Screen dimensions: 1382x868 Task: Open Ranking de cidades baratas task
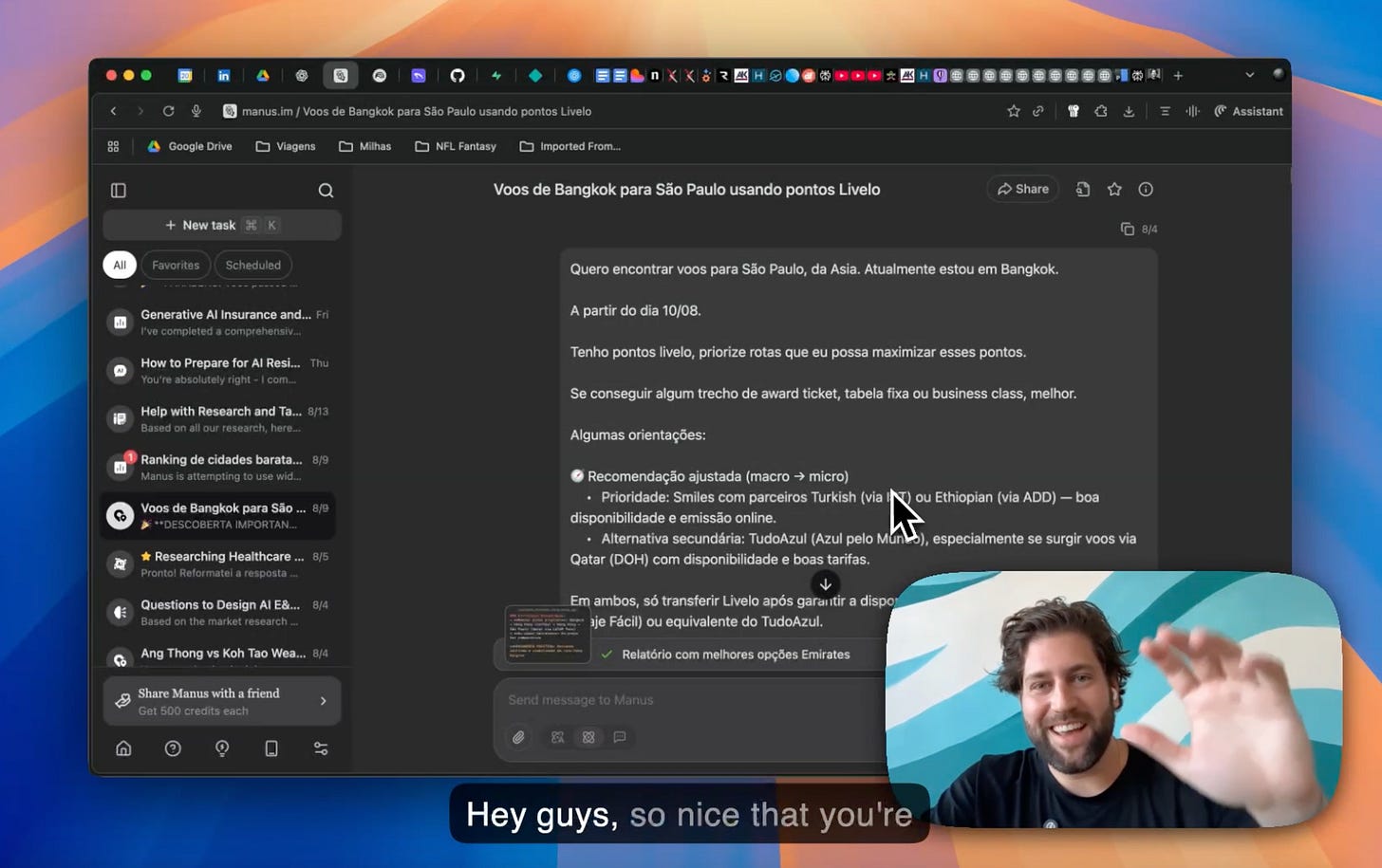[x=218, y=468]
